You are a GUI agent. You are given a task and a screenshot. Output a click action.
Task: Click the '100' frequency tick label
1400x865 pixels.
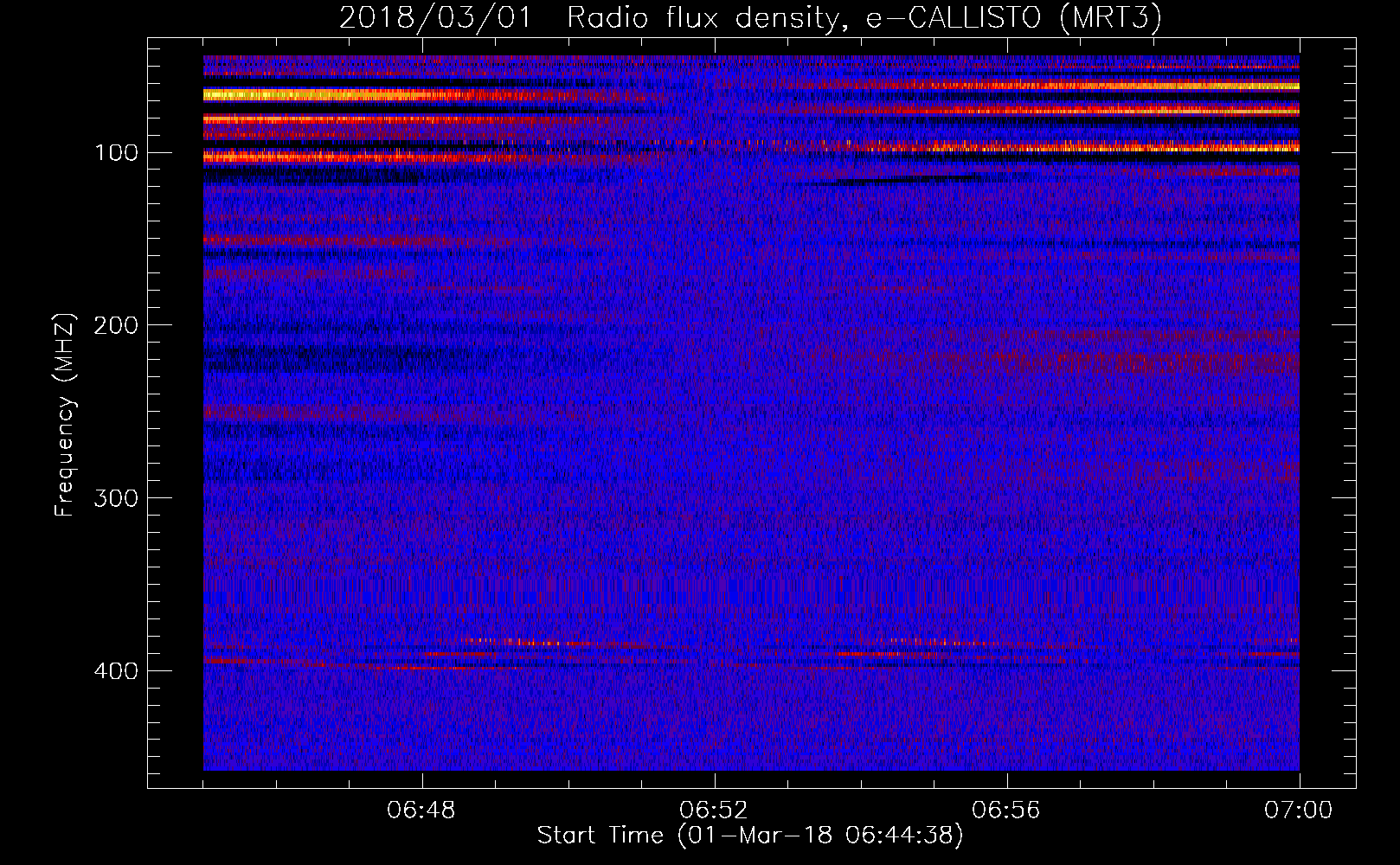(x=117, y=153)
